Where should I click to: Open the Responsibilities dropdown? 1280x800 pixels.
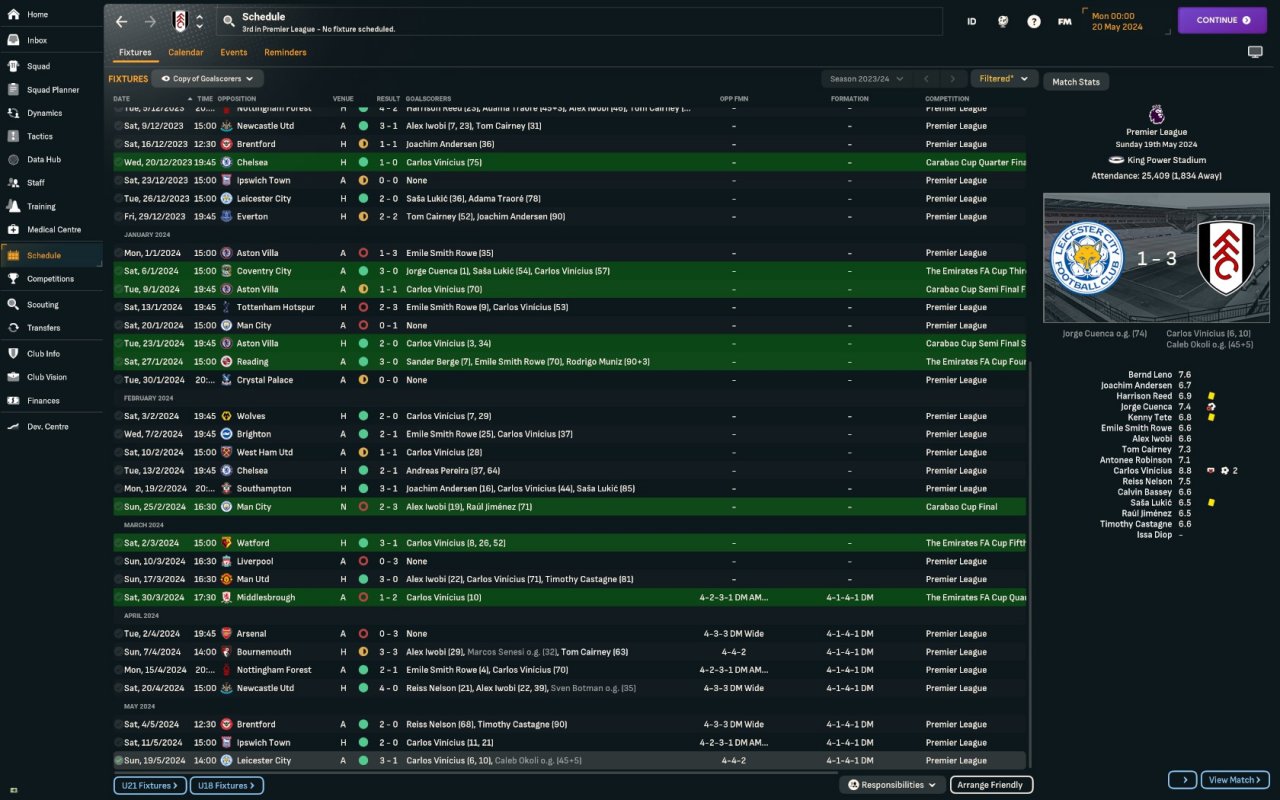[892, 785]
